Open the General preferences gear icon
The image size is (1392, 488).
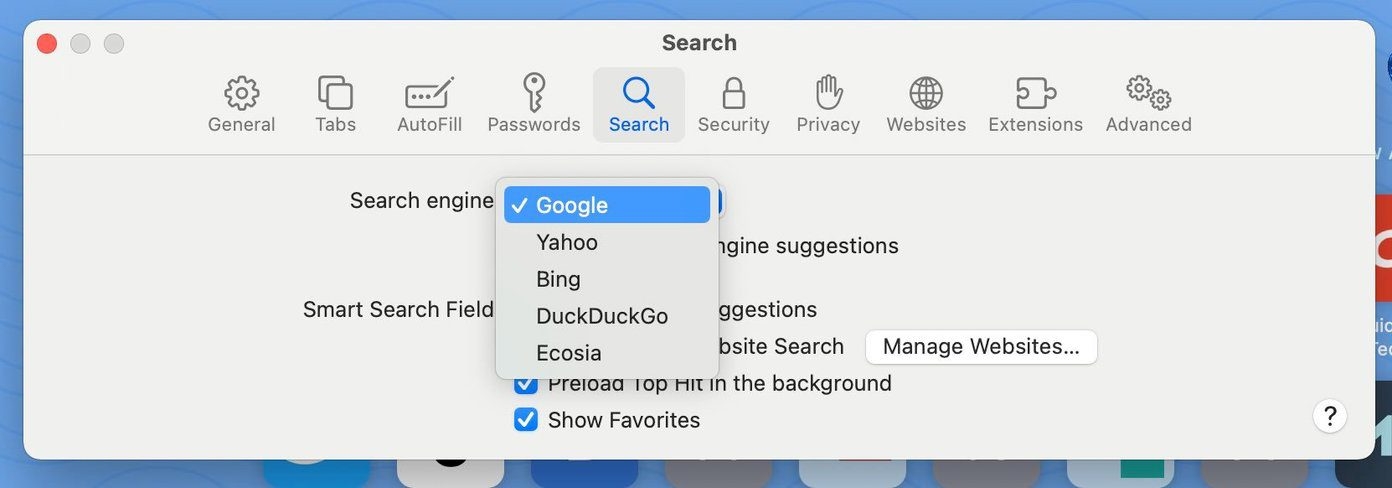pos(241,93)
